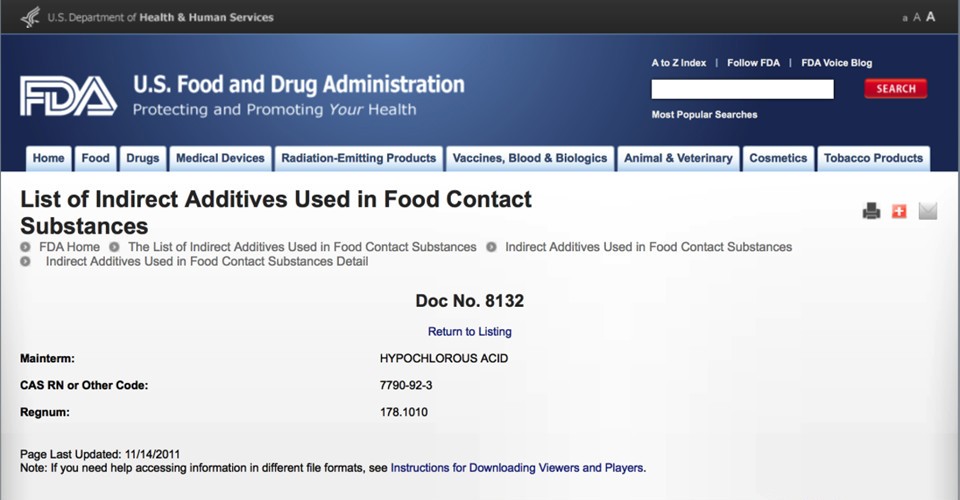
Task: Open the Drugs tab
Action: tap(143, 158)
